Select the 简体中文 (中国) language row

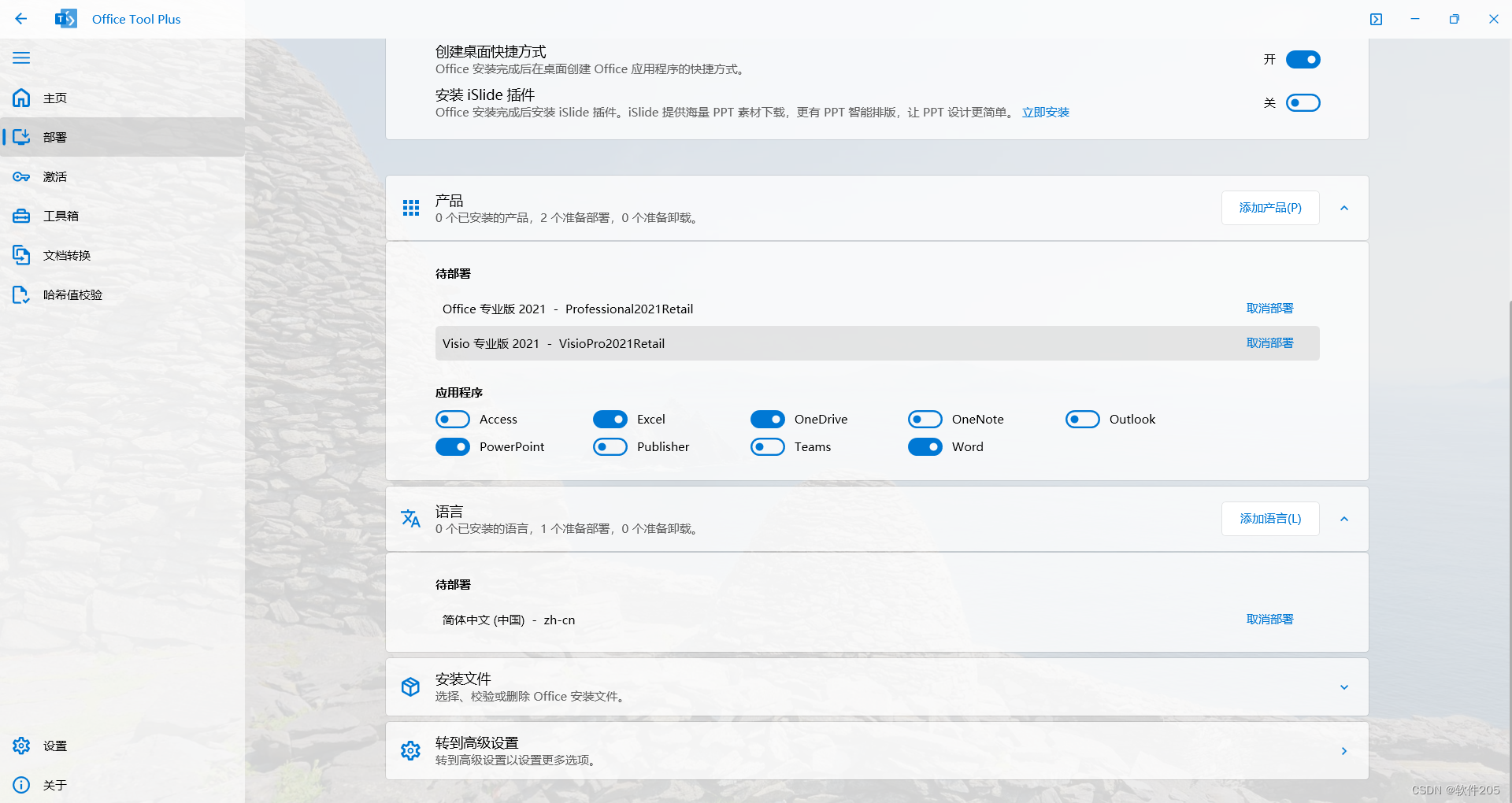click(877, 620)
